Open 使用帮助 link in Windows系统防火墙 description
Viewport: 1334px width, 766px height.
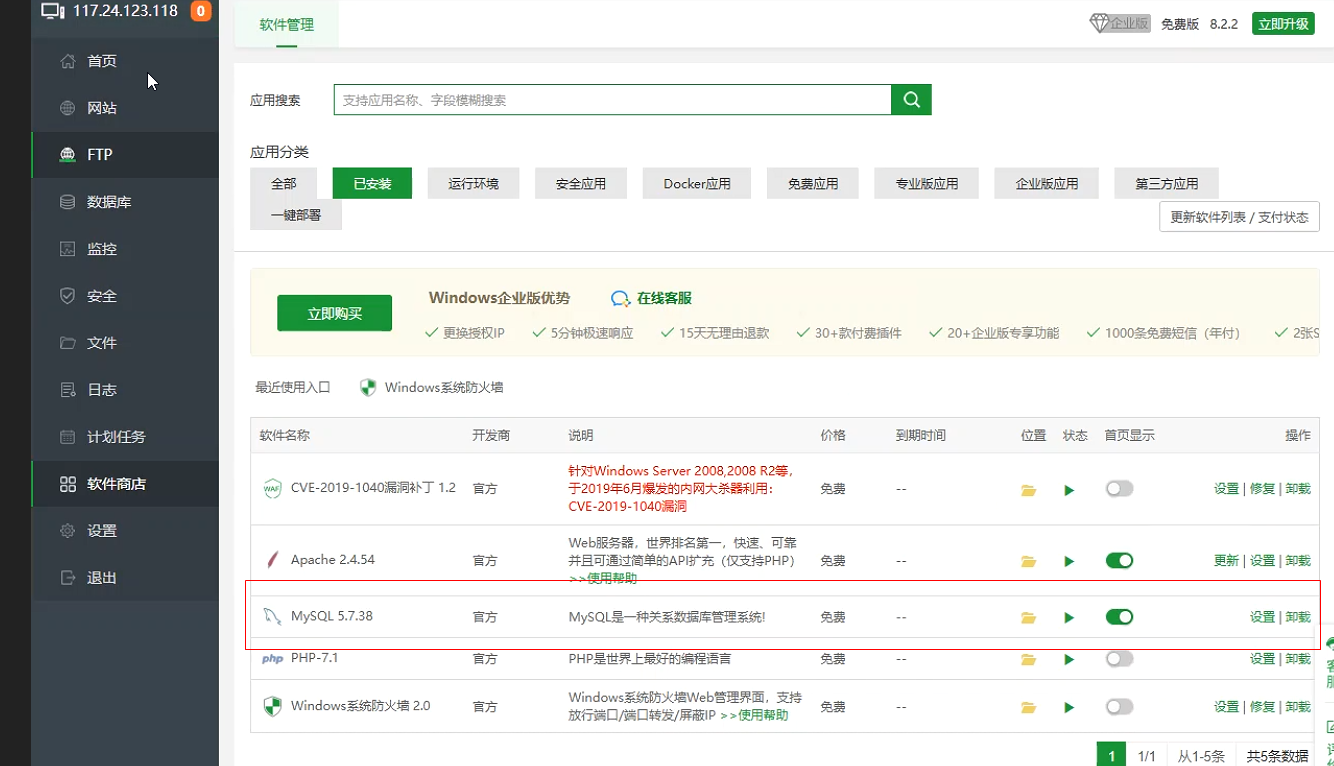click(754, 715)
